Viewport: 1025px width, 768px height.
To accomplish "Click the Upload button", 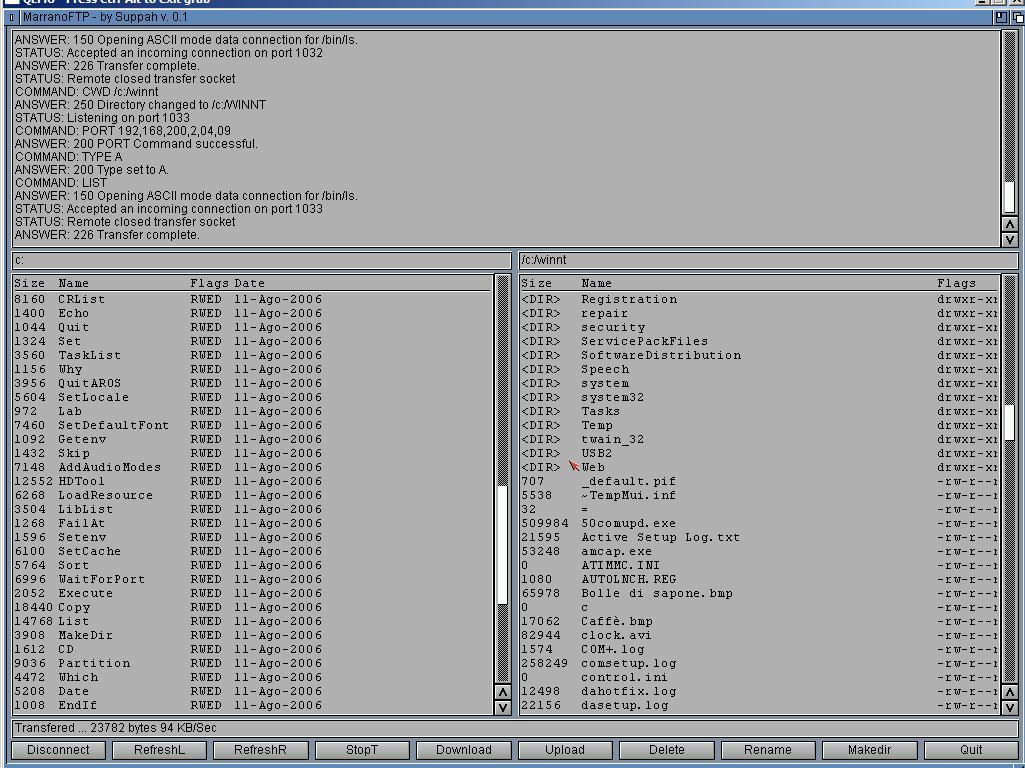I will 565,750.
